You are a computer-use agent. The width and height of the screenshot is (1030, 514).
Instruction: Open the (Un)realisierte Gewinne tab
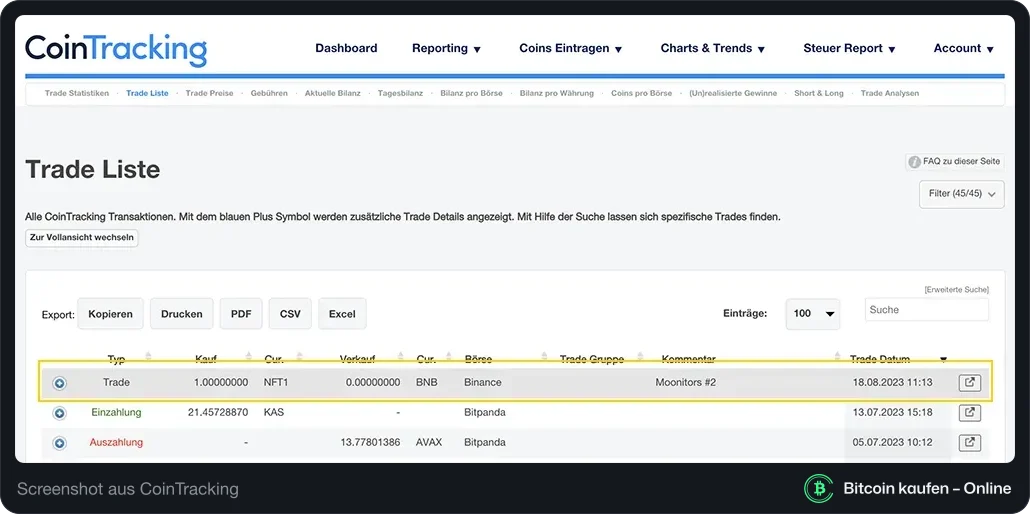pyautogui.click(x=733, y=93)
